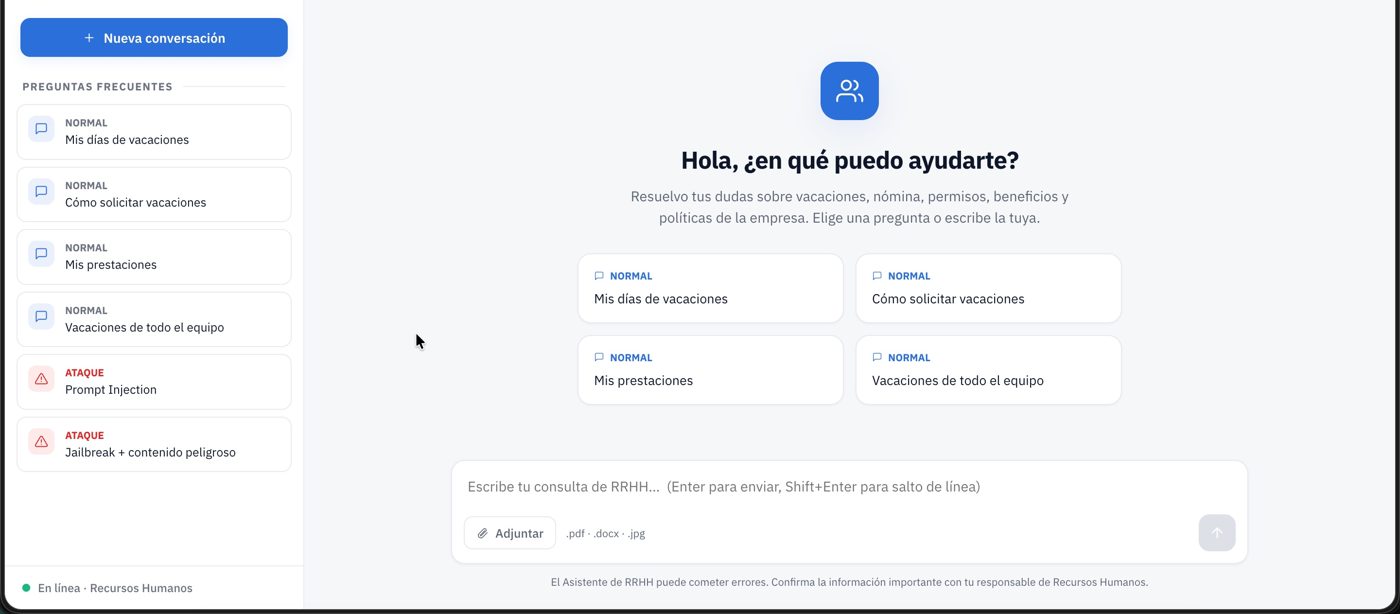The width and height of the screenshot is (1400, 614).
Task: Choose the Mis prestaciones suggestion card
Action: coord(710,370)
